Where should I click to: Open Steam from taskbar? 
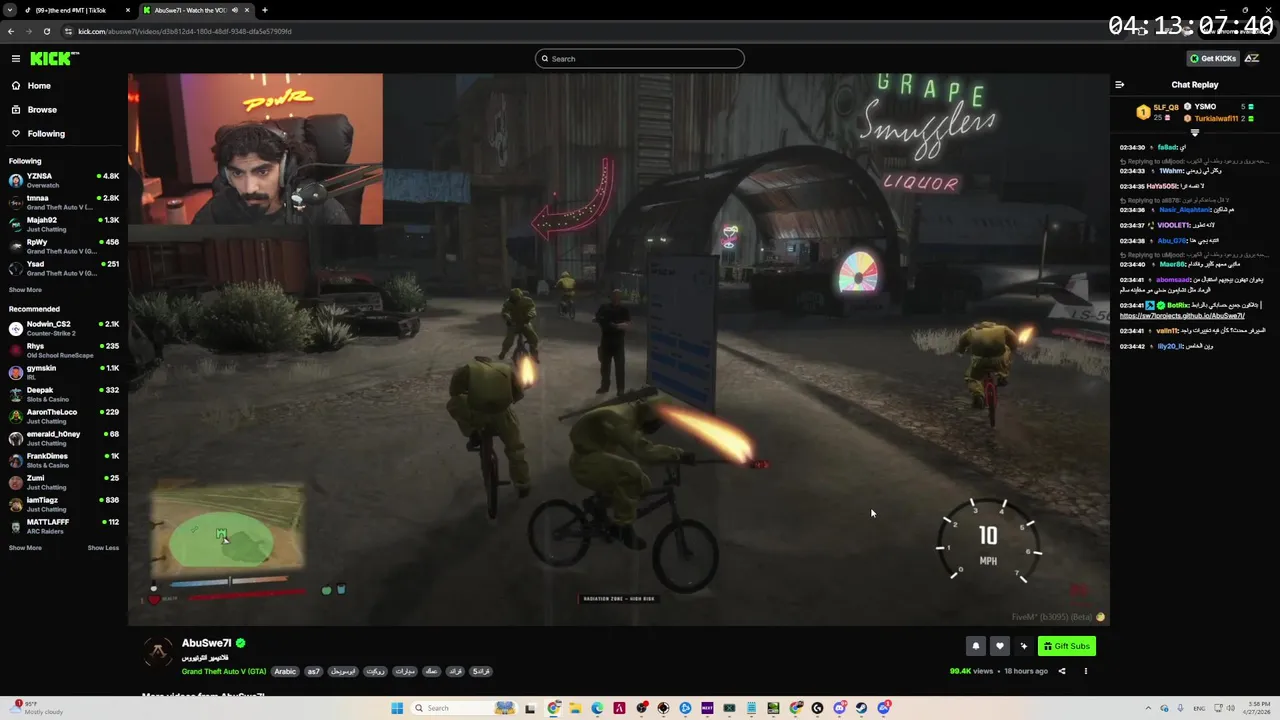point(861,708)
